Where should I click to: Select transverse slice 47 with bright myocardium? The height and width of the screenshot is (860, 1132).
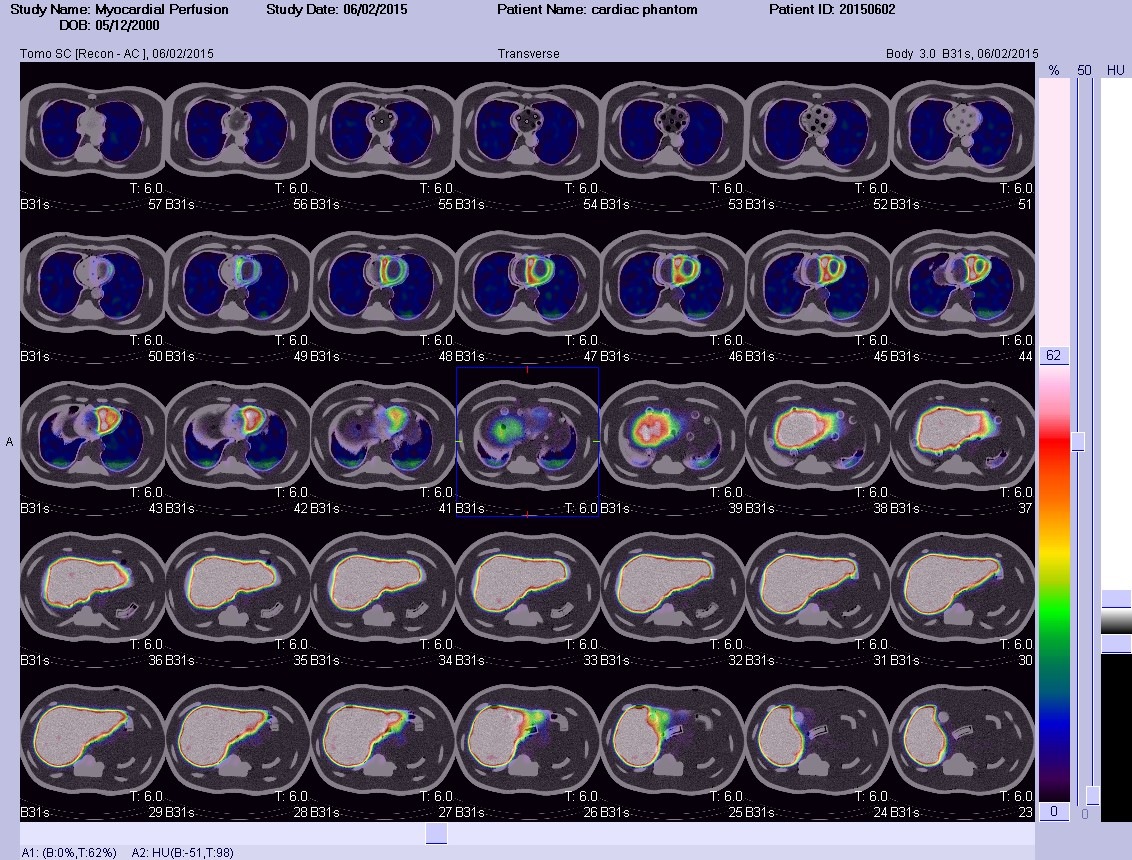coord(527,290)
